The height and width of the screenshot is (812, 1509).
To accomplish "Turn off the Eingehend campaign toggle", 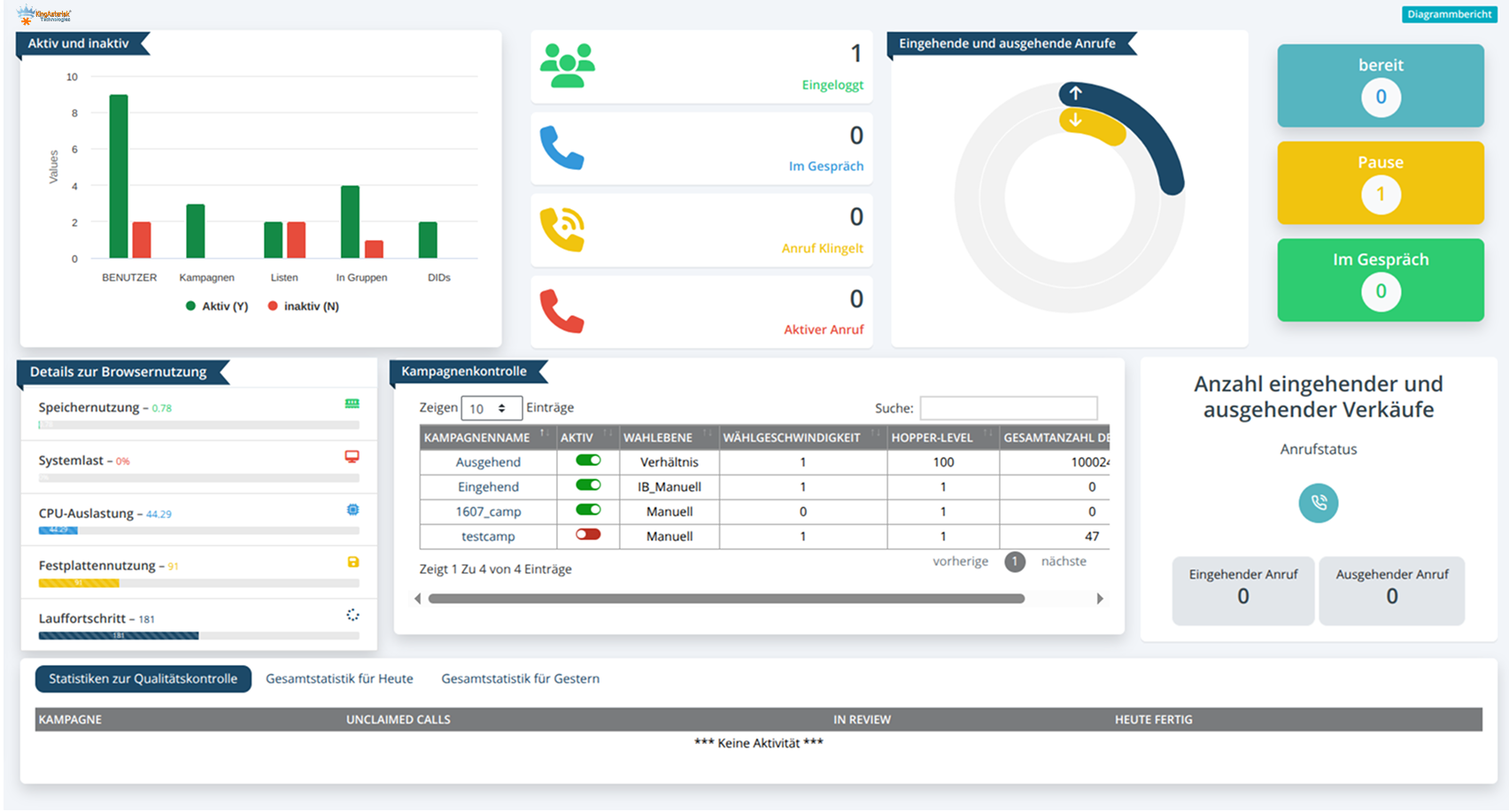I will coord(588,485).
